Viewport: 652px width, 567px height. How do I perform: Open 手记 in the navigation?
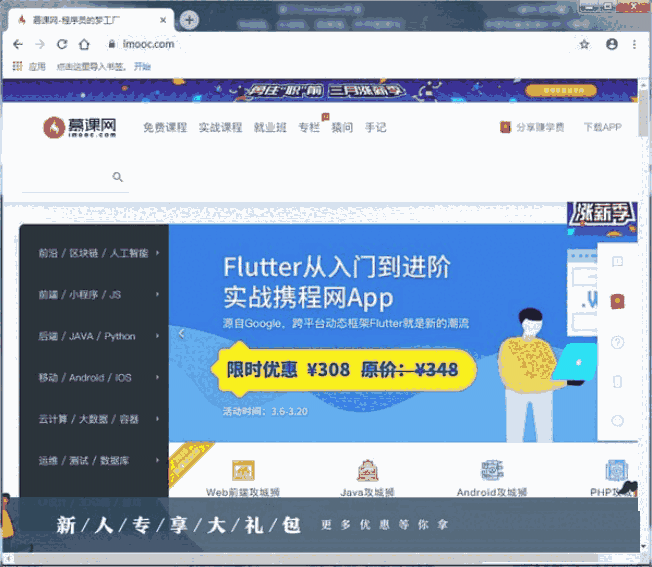[x=375, y=127]
